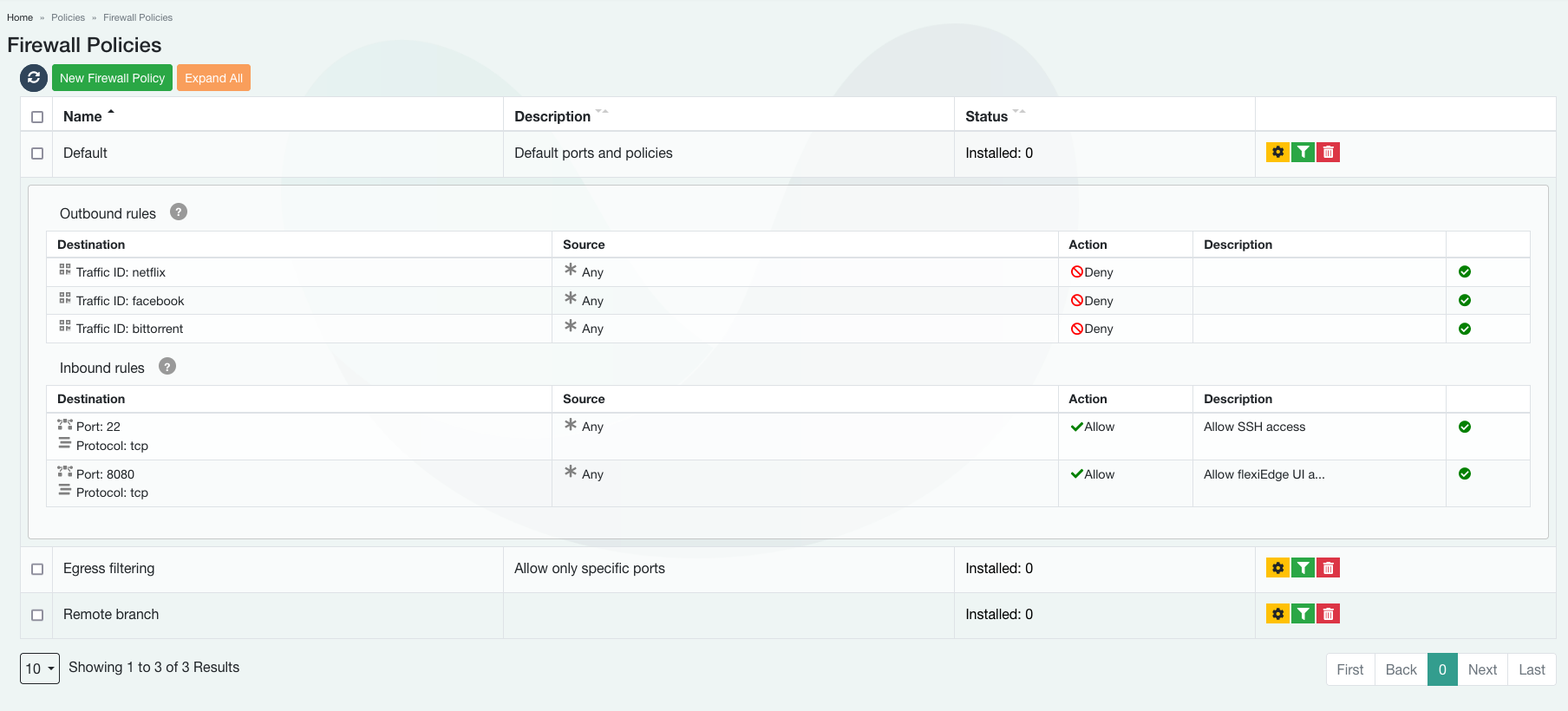The height and width of the screenshot is (711, 1568).
Task: Open the rows-per-page dropdown showing 10
Action: coord(40,669)
